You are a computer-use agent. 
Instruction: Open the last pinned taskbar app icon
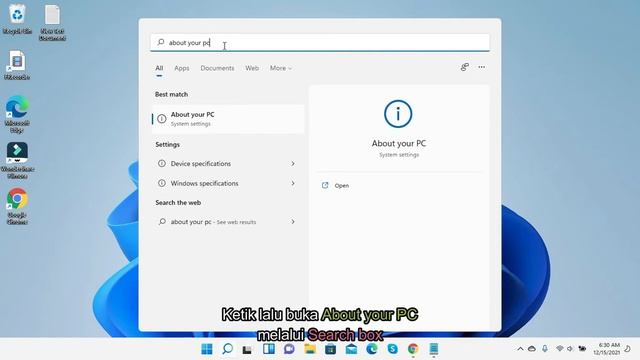click(433, 349)
